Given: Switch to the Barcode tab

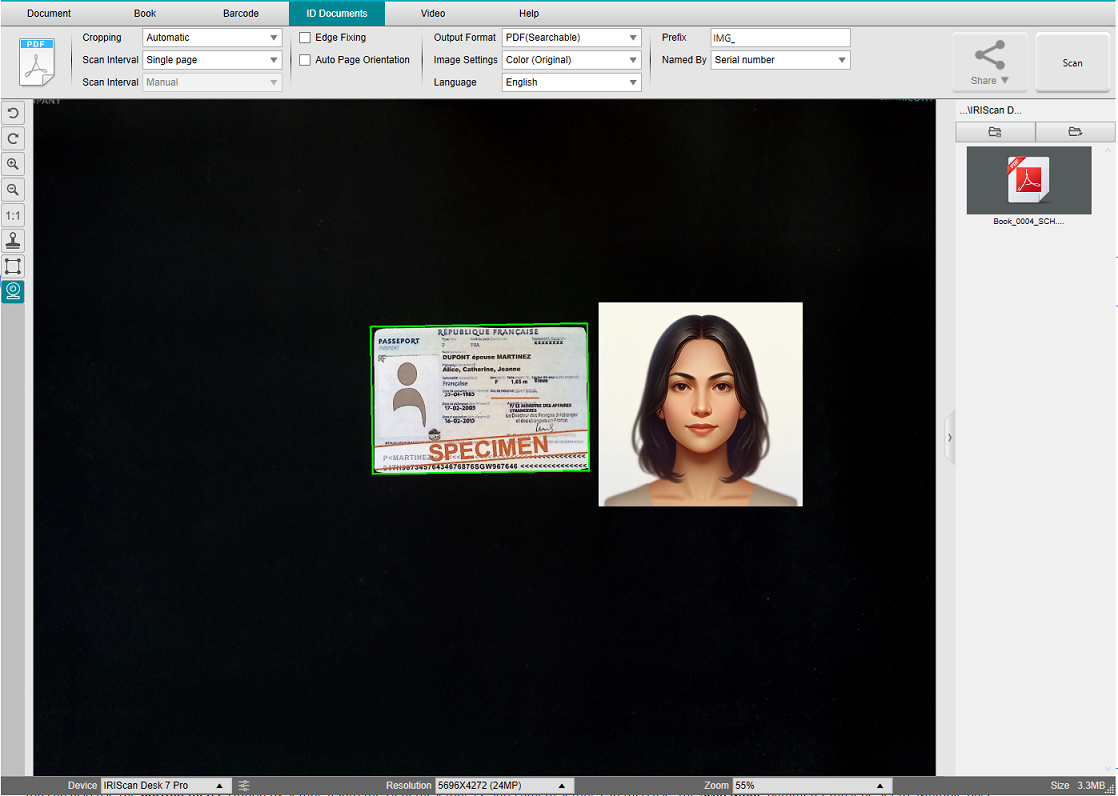Looking at the screenshot, I should (241, 14).
